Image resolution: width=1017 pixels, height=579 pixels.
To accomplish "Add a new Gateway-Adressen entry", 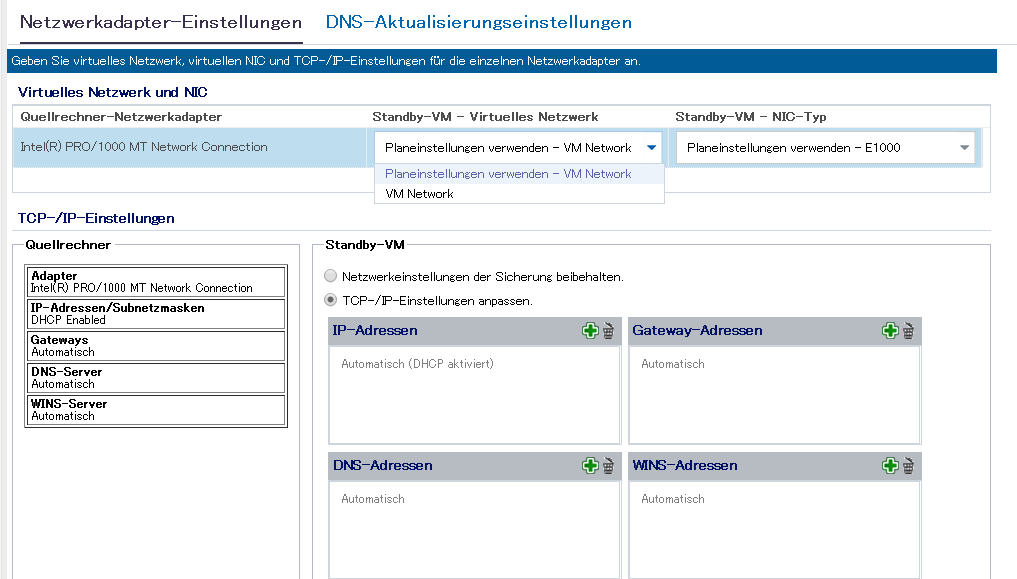I will (x=889, y=331).
